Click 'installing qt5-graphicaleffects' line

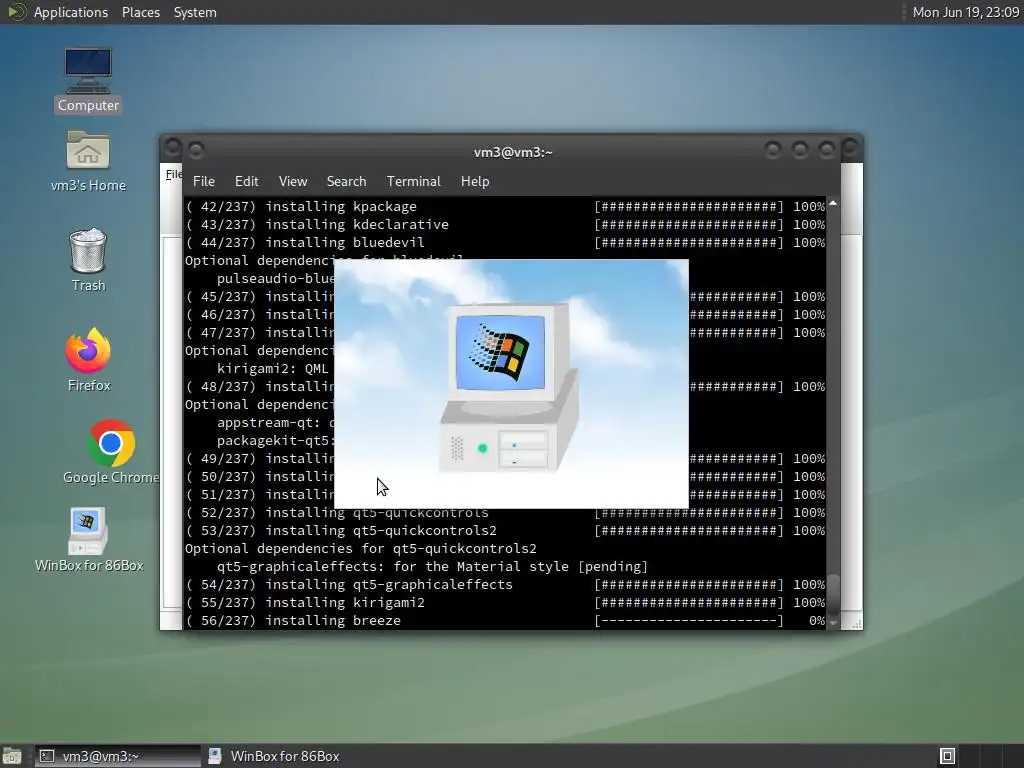tap(505, 584)
